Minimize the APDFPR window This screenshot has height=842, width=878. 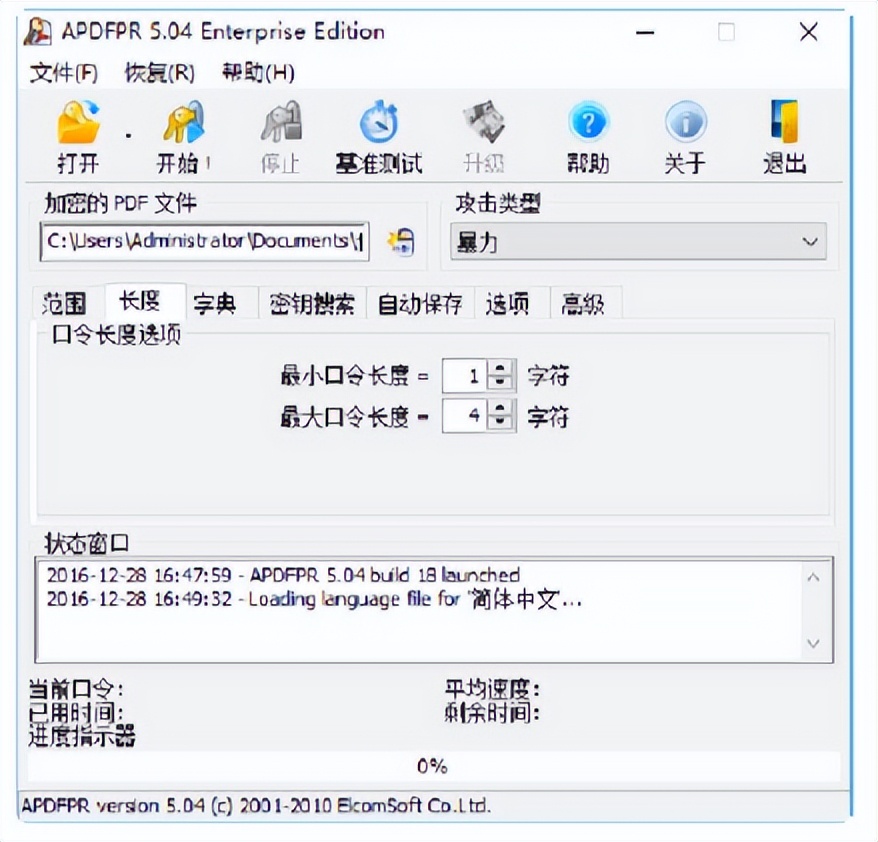point(645,32)
